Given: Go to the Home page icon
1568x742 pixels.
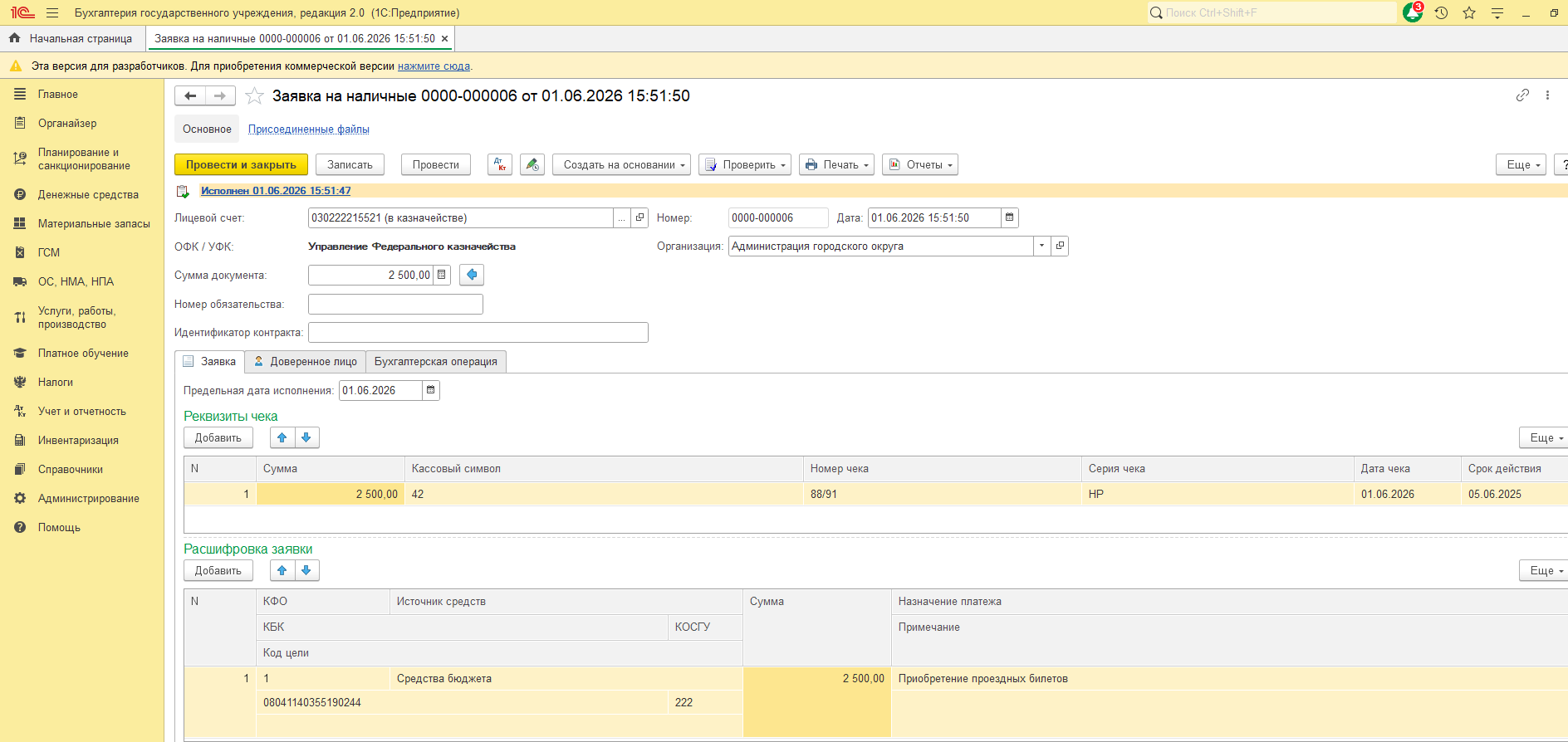Looking at the screenshot, I should [x=14, y=38].
